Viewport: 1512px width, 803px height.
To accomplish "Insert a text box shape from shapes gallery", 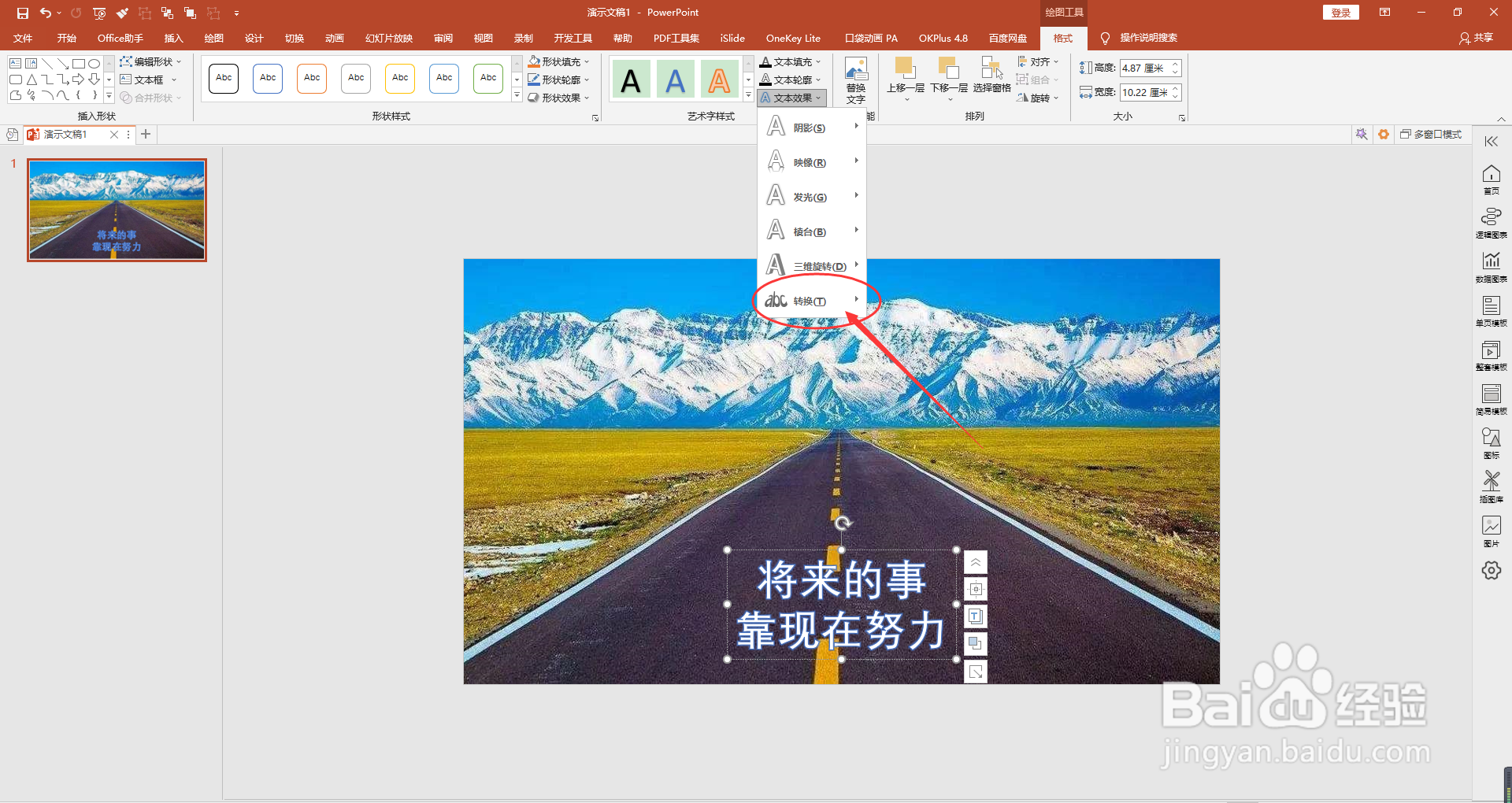I will [15, 63].
